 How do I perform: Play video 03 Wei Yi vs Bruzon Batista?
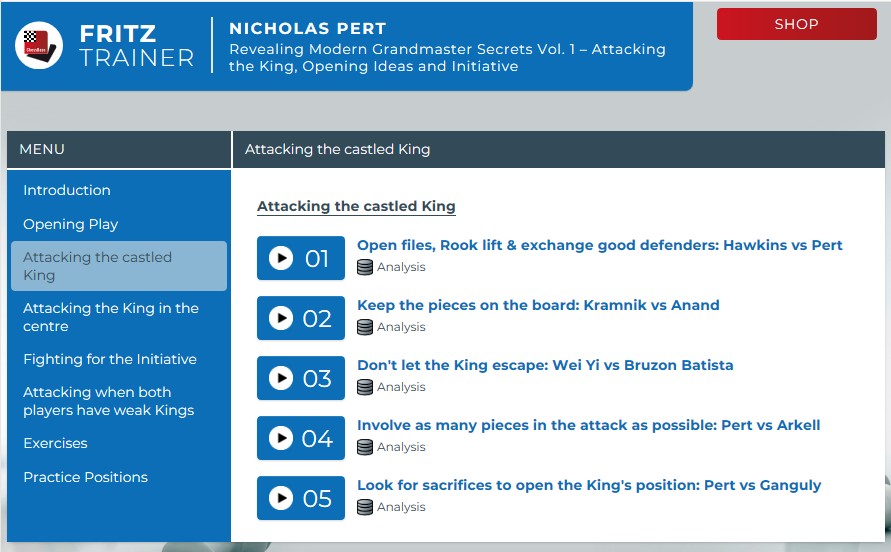(301, 379)
